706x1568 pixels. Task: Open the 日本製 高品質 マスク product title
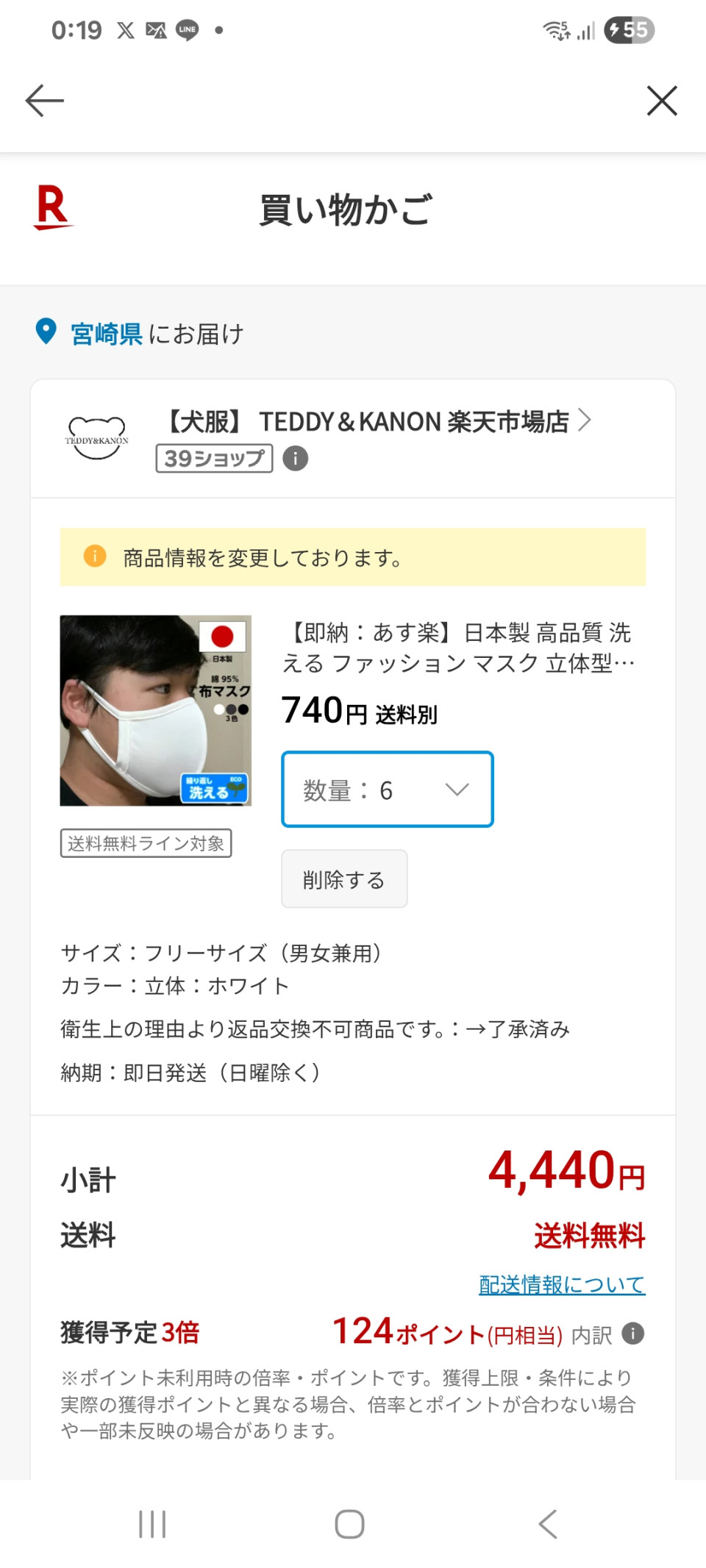(x=457, y=648)
